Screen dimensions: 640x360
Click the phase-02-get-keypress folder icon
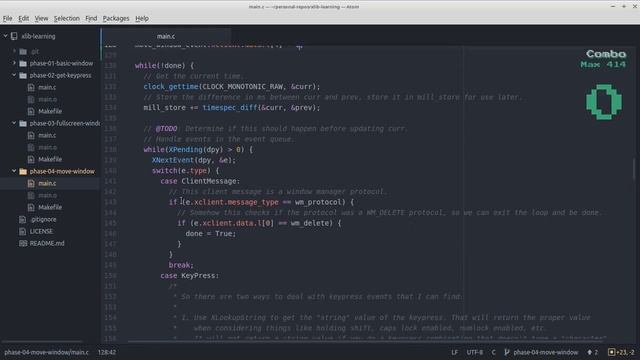pos(23,76)
